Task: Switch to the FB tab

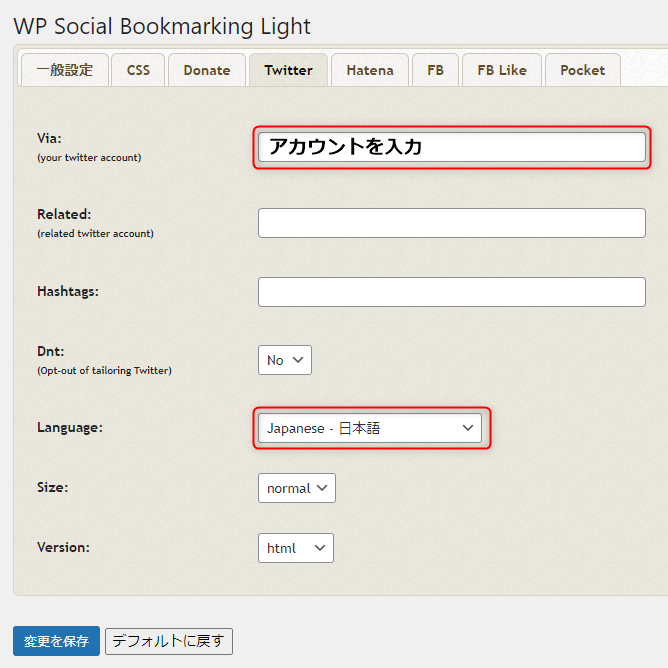Action: pyautogui.click(x=435, y=70)
